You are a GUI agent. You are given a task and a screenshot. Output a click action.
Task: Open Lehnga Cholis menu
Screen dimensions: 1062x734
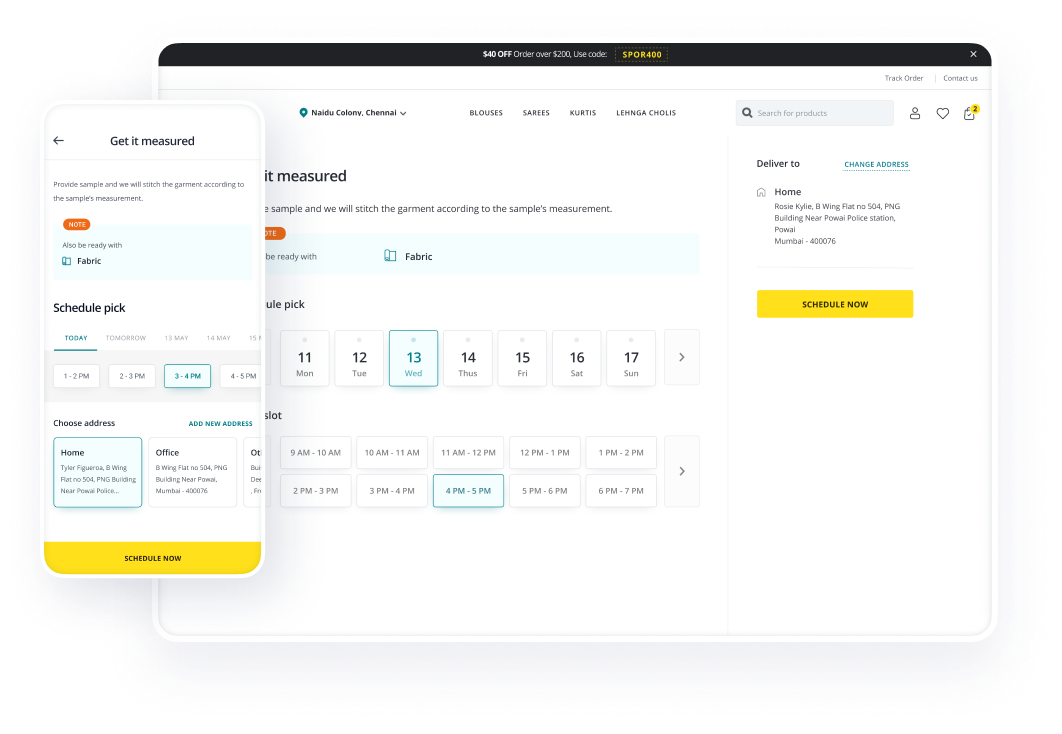[x=646, y=113]
